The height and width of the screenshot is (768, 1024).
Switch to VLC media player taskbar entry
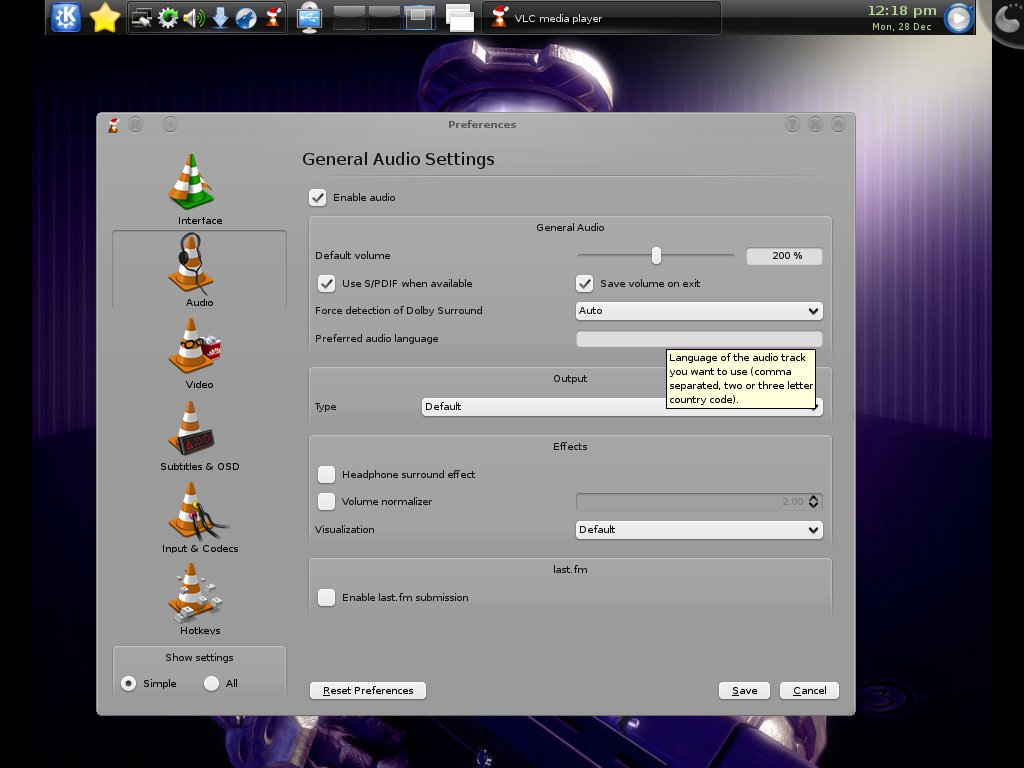click(x=600, y=18)
